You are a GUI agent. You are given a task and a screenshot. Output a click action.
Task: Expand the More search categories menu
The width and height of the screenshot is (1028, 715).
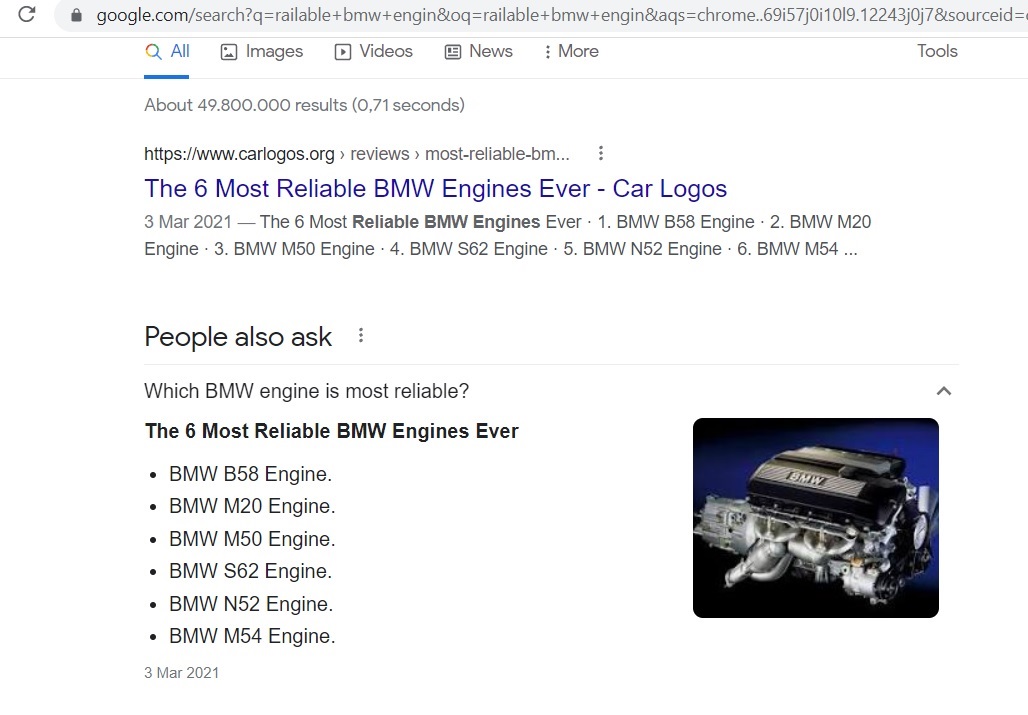570,51
